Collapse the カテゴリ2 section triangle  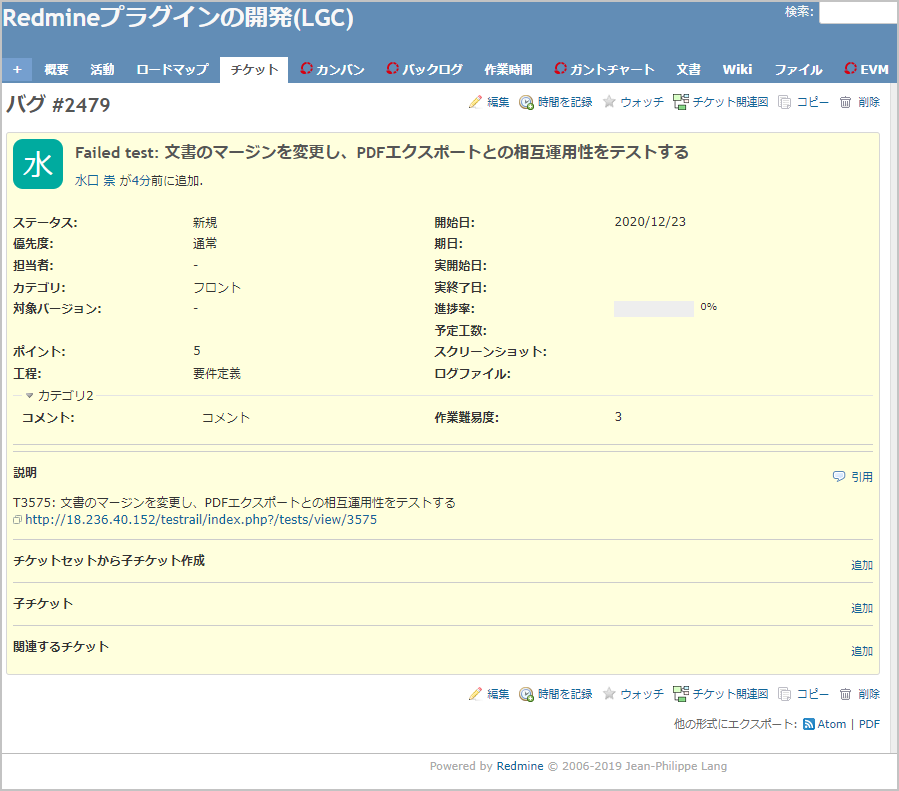tap(28, 395)
